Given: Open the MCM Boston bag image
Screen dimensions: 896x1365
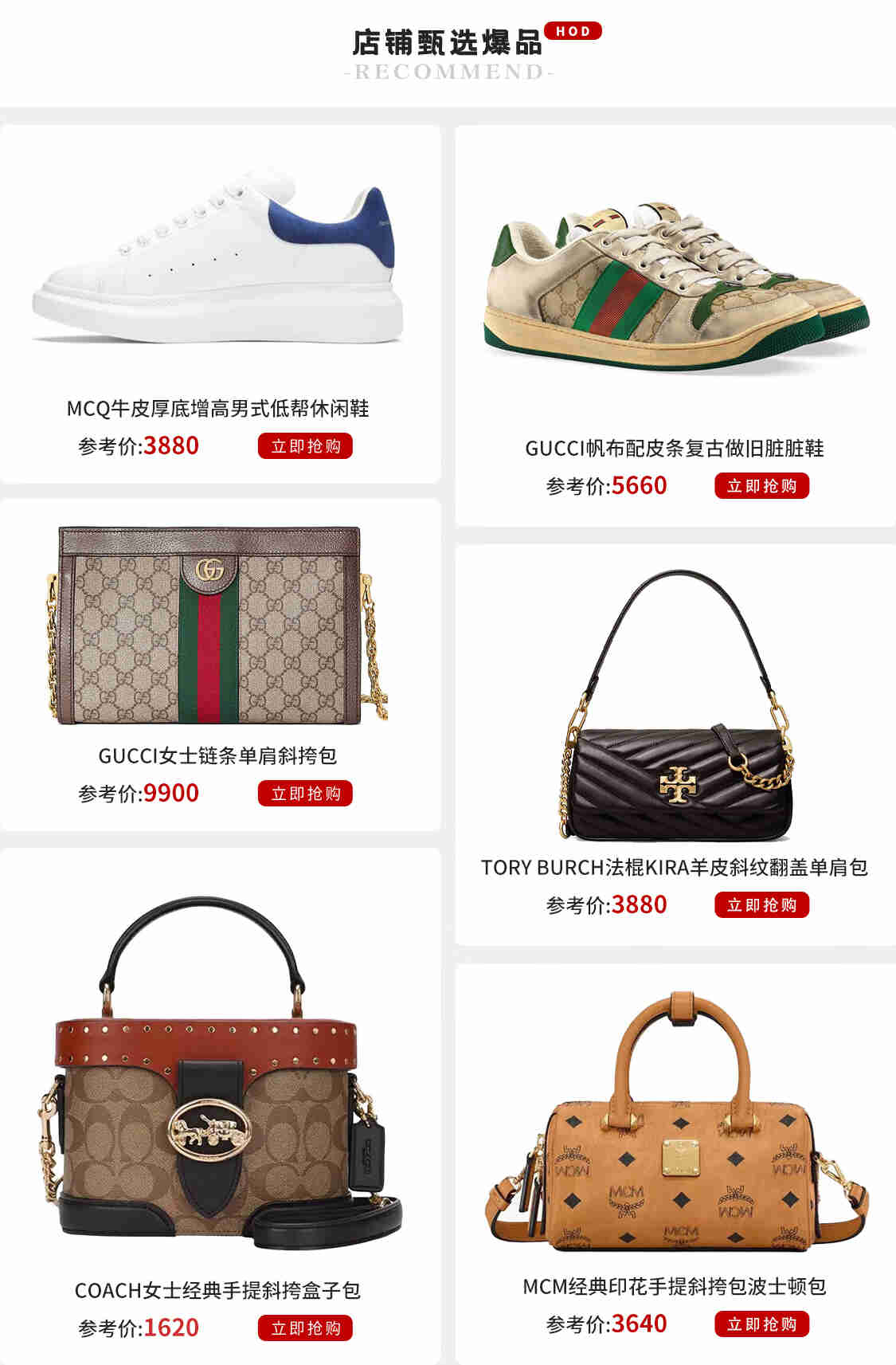Looking at the screenshot, I should pos(676,1120).
